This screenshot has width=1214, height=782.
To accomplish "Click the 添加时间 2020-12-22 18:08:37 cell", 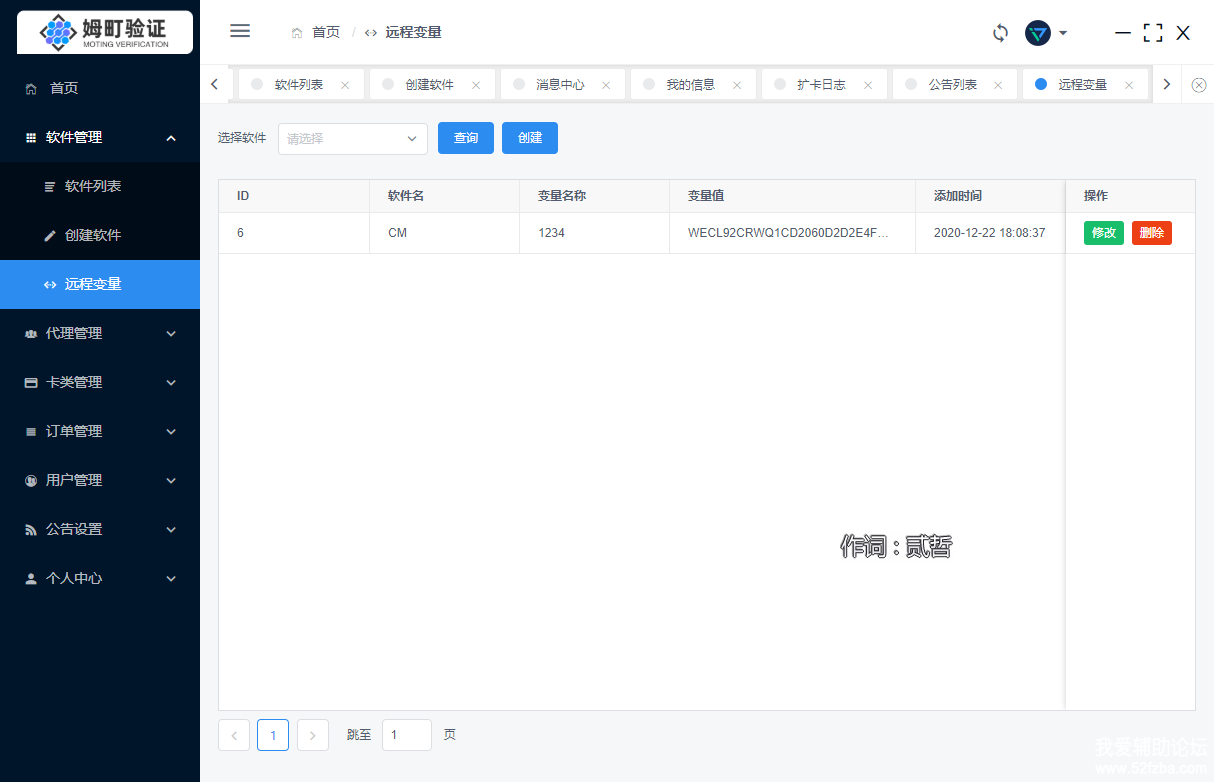I will tap(990, 233).
